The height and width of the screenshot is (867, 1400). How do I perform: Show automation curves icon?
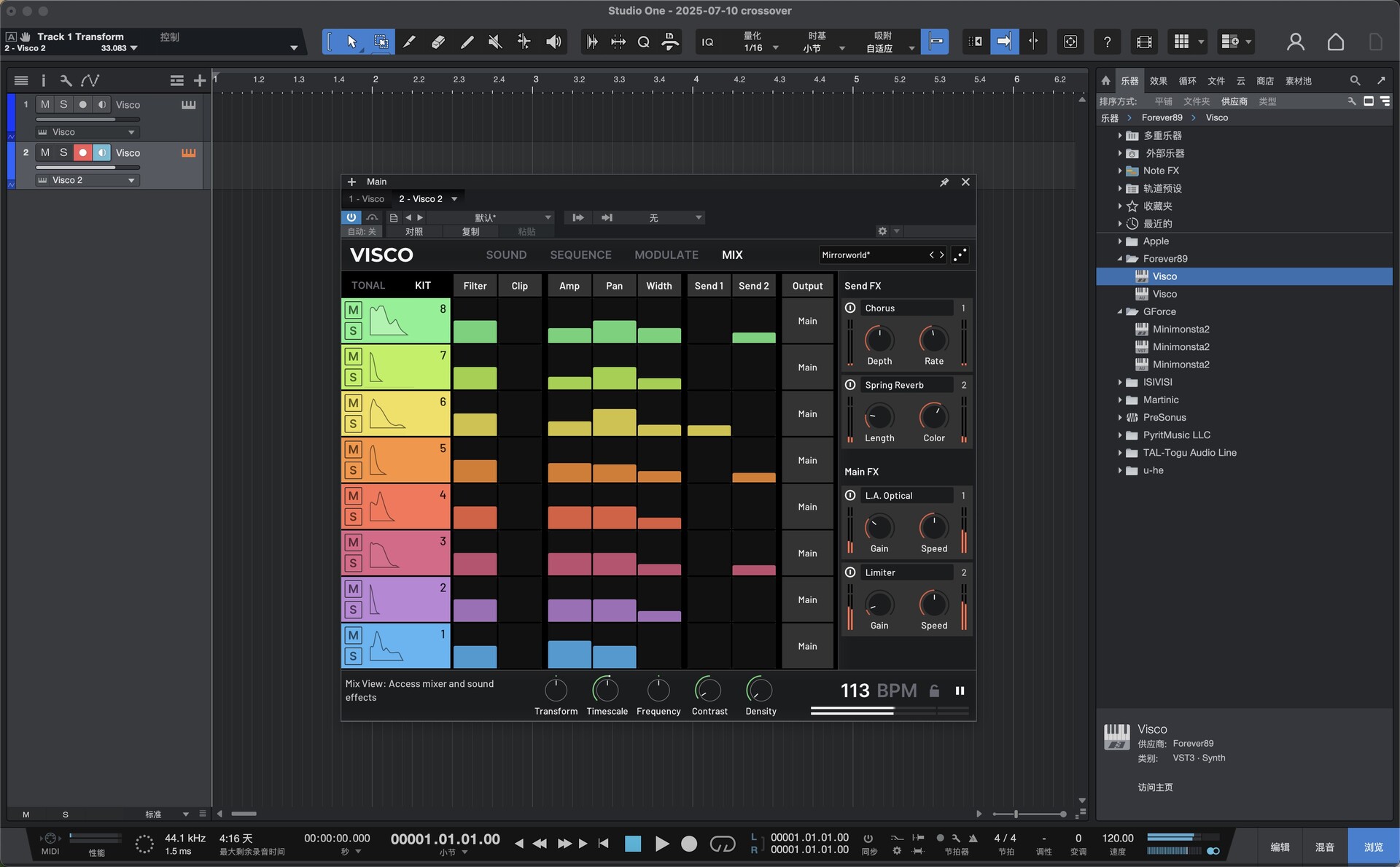point(90,80)
